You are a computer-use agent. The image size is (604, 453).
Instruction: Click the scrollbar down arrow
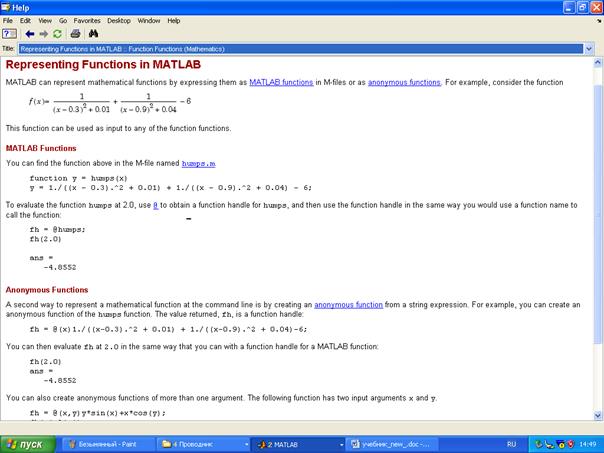pyautogui.click(x=598, y=415)
